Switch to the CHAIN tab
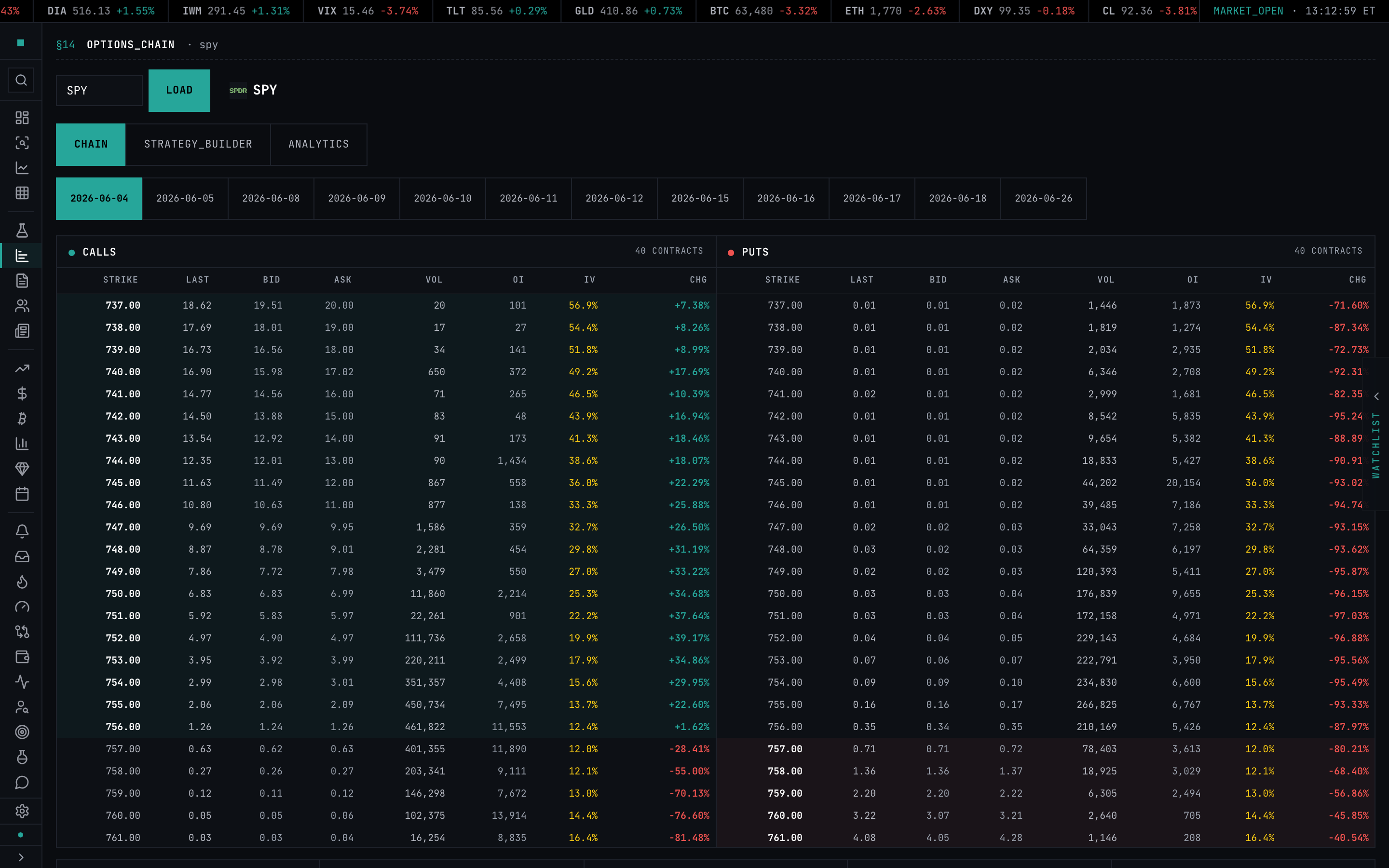This screenshot has width=1389, height=868. click(x=91, y=145)
